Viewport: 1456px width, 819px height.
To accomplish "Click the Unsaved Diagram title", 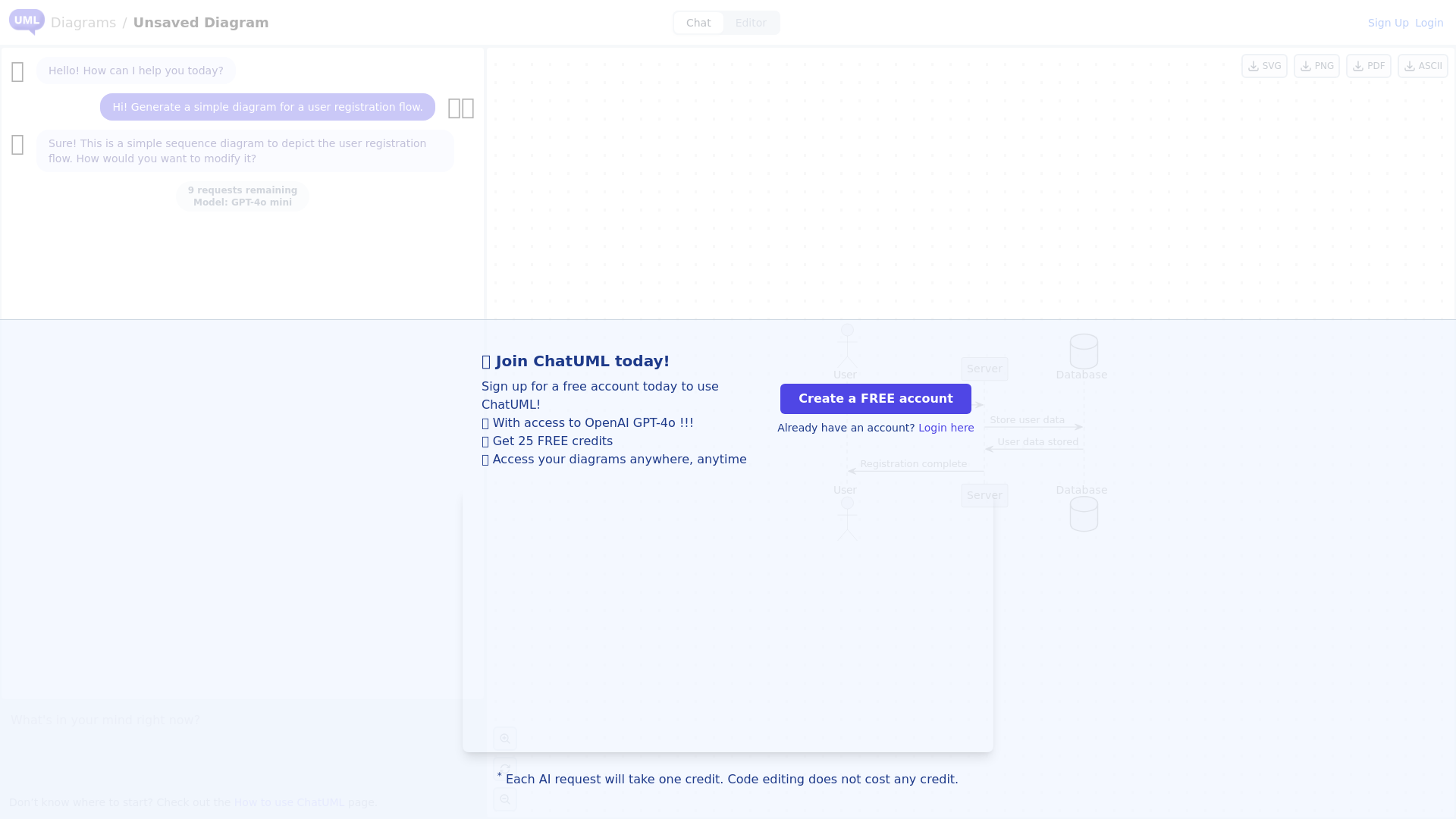I will point(201,23).
